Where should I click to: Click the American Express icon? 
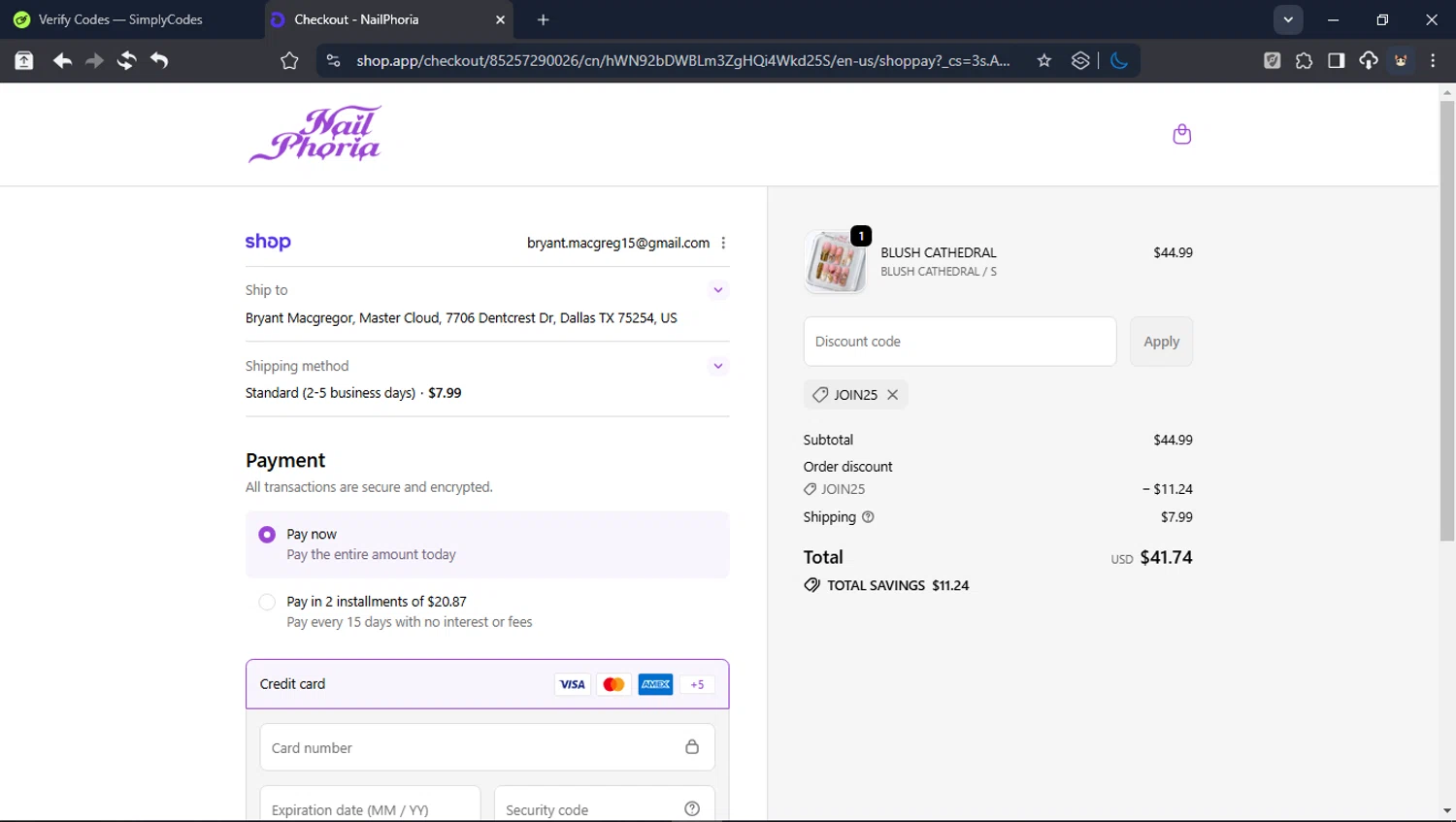pos(656,684)
